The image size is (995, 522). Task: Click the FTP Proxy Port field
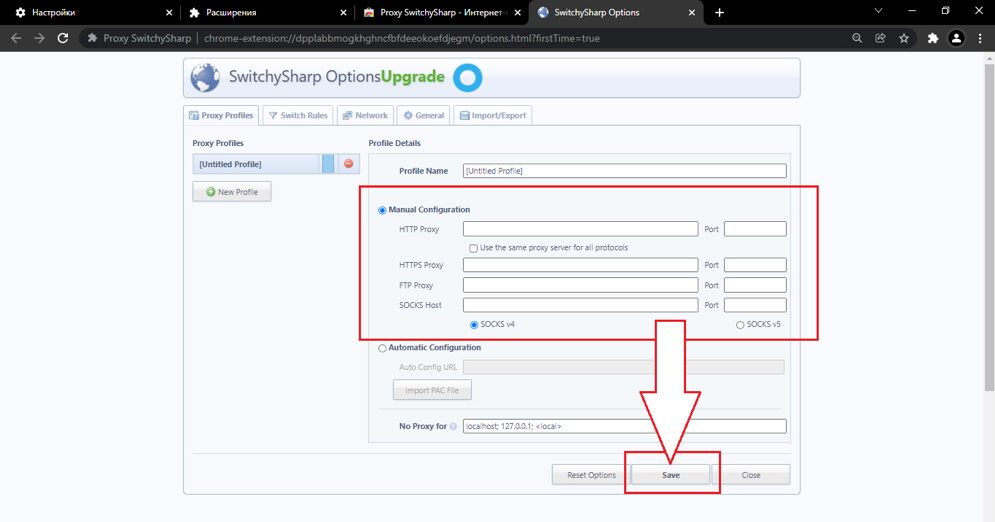point(755,285)
